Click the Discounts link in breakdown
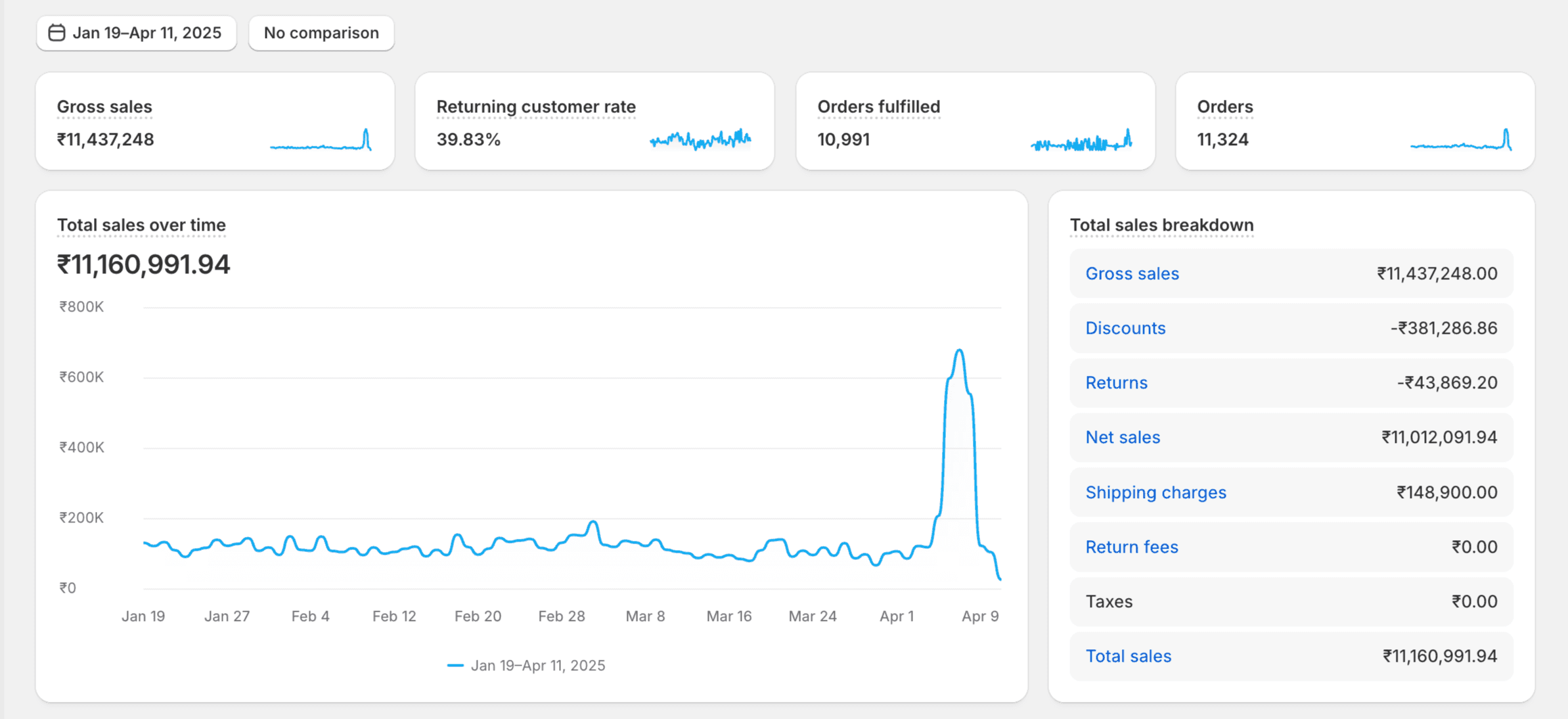The height and width of the screenshot is (719, 1568). (x=1125, y=328)
